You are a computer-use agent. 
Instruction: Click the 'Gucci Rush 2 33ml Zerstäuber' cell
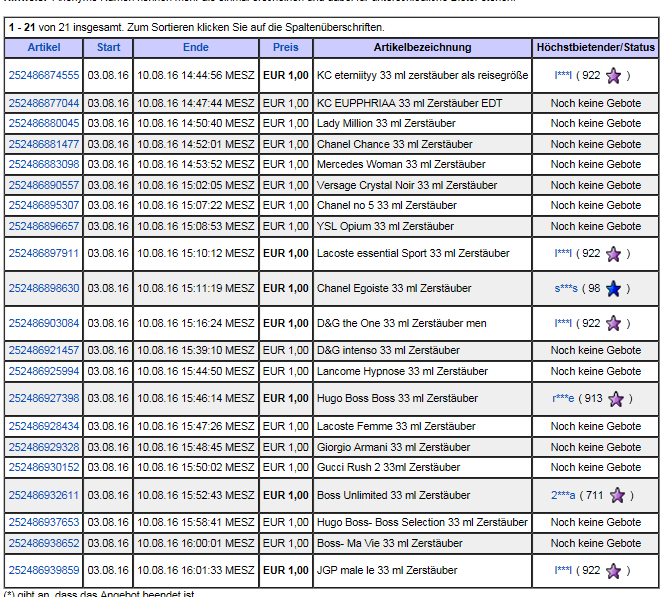tap(422, 468)
